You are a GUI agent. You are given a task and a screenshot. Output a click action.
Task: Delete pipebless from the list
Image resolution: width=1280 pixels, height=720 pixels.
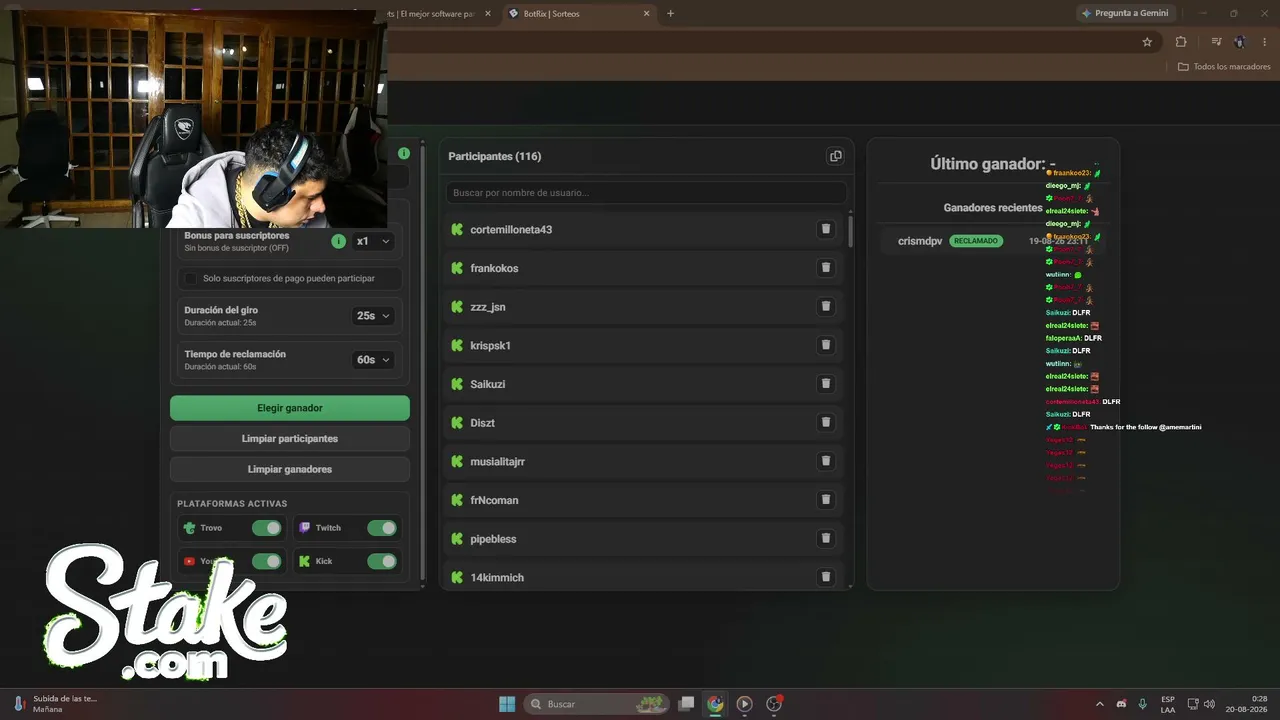[x=826, y=538]
